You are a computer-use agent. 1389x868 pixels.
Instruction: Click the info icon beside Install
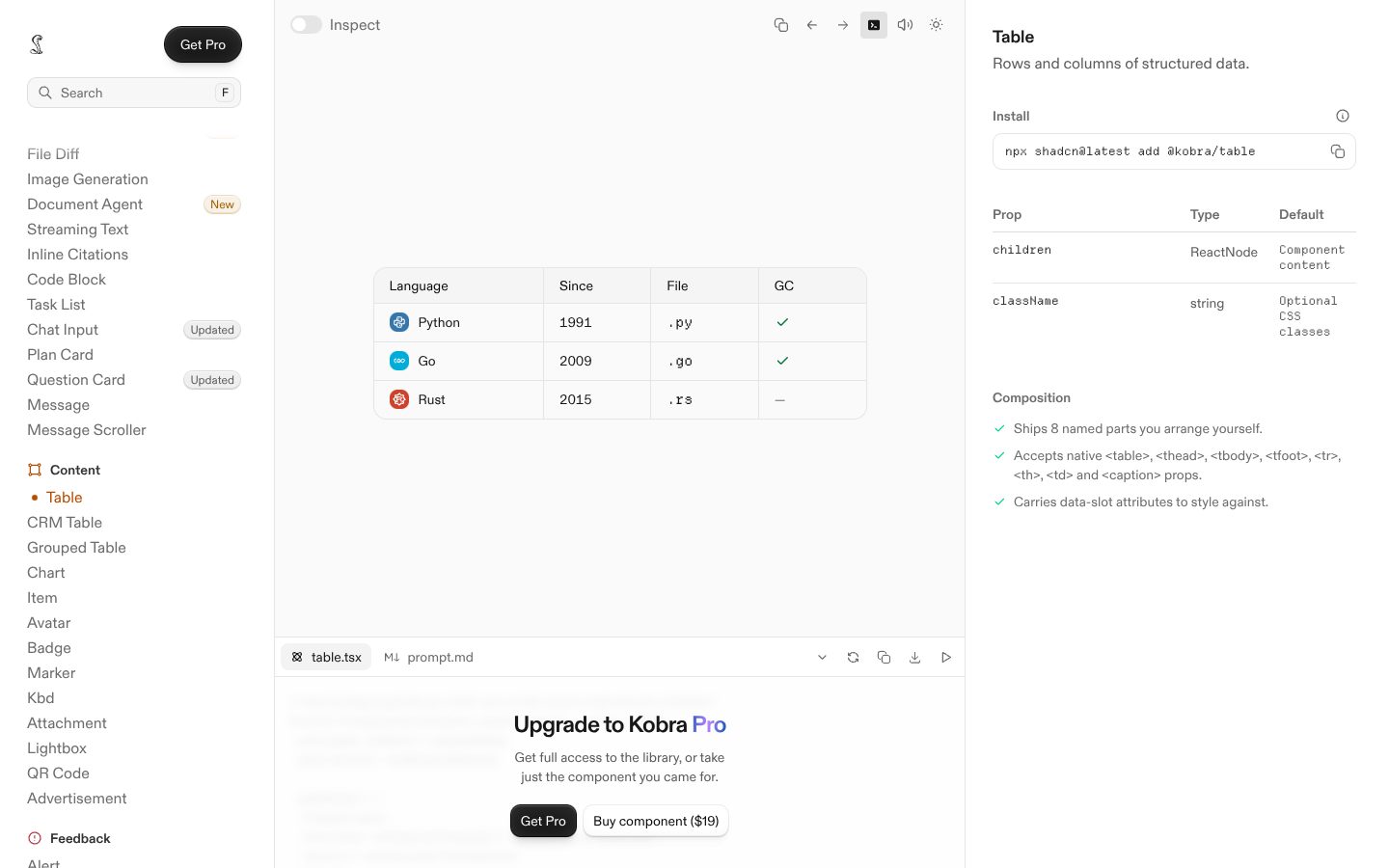point(1343,116)
